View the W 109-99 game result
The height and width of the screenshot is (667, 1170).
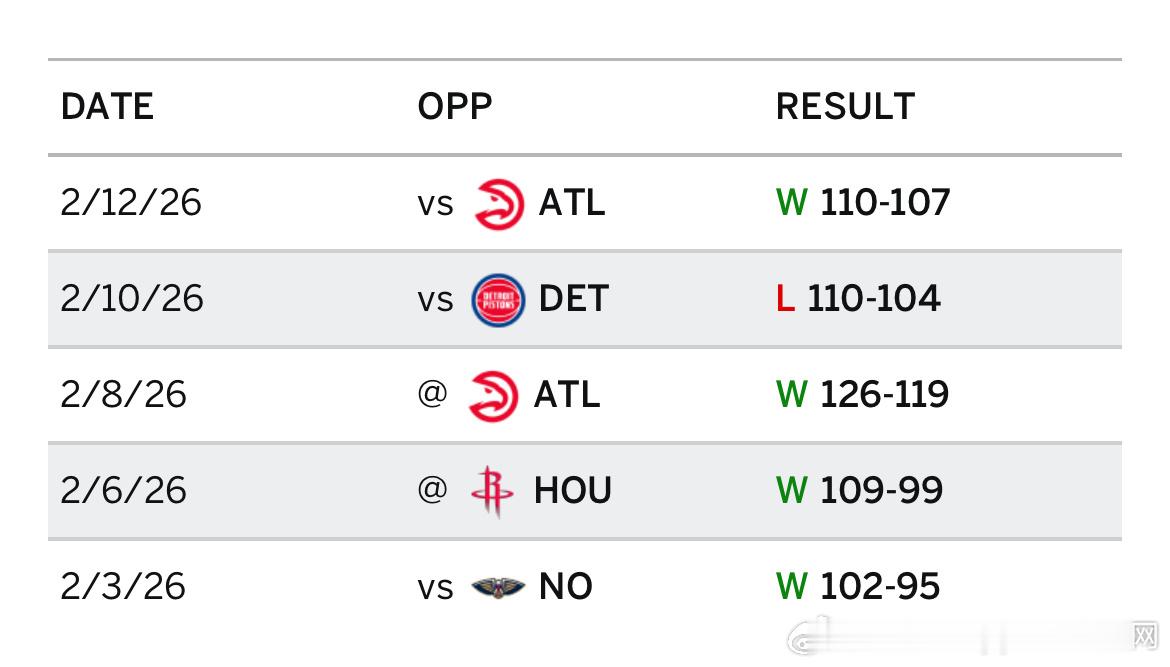click(x=859, y=491)
